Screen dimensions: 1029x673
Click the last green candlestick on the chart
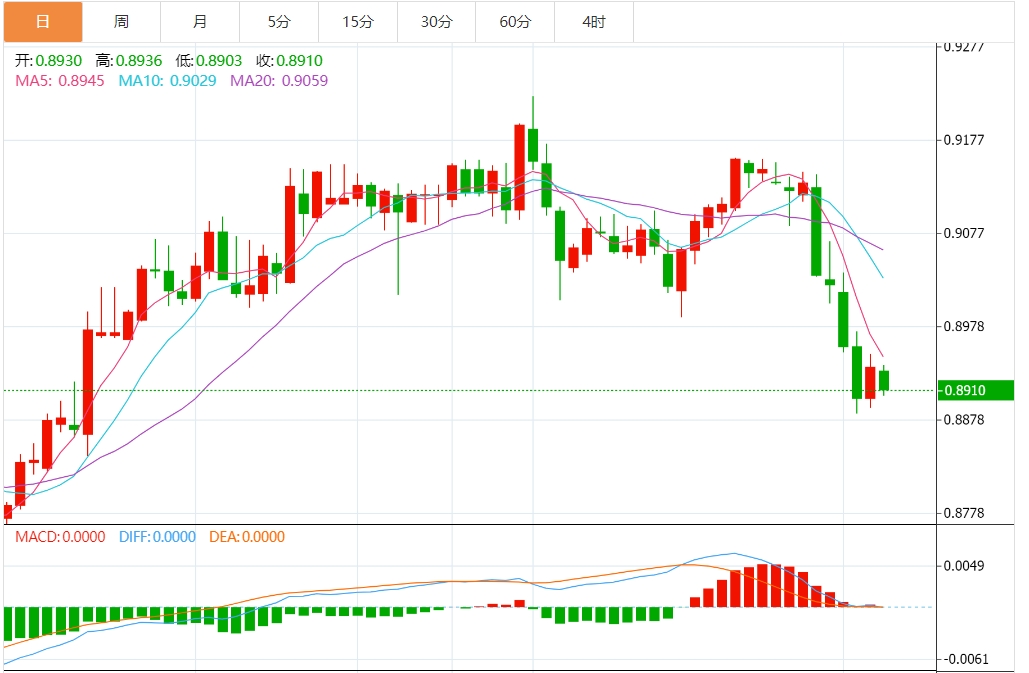click(x=884, y=380)
